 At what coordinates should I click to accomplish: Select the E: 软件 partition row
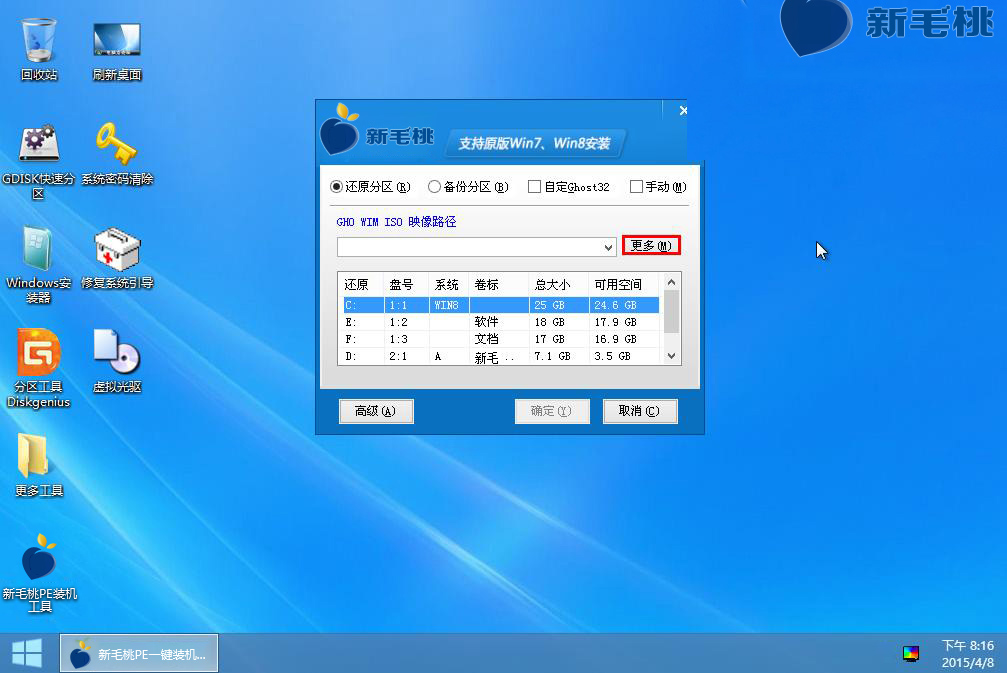point(501,322)
